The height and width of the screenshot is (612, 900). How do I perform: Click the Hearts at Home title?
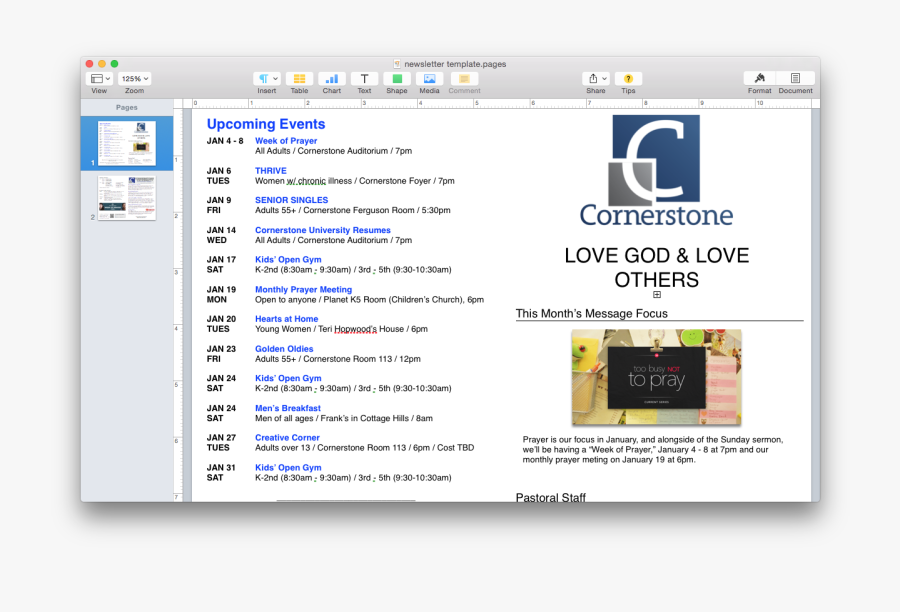pyautogui.click(x=286, y=319)
